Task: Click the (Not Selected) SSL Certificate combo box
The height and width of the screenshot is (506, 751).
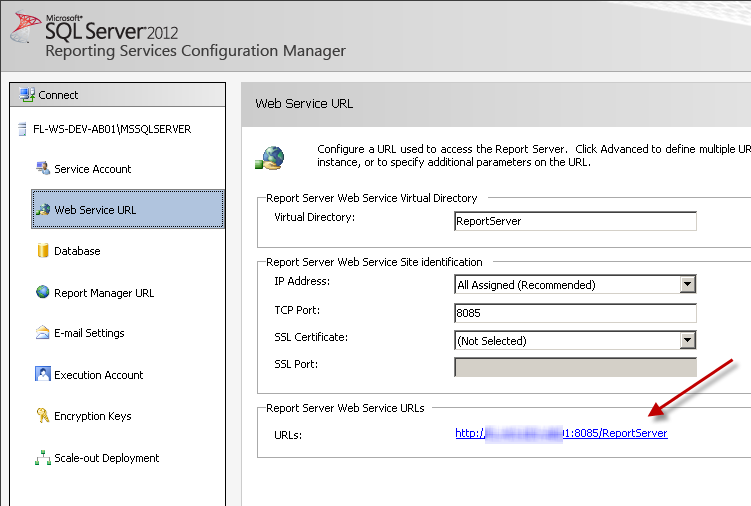Action: point(575,340)
